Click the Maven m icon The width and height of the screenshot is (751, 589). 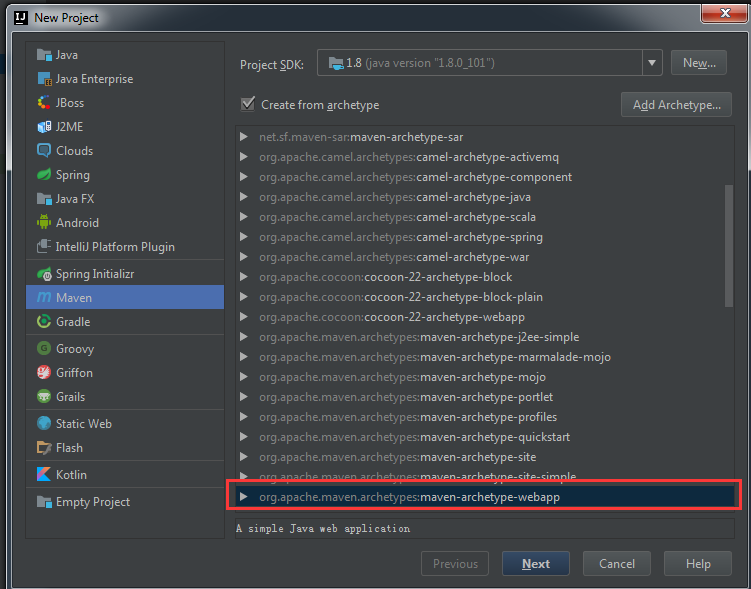[x=44, y=297]
